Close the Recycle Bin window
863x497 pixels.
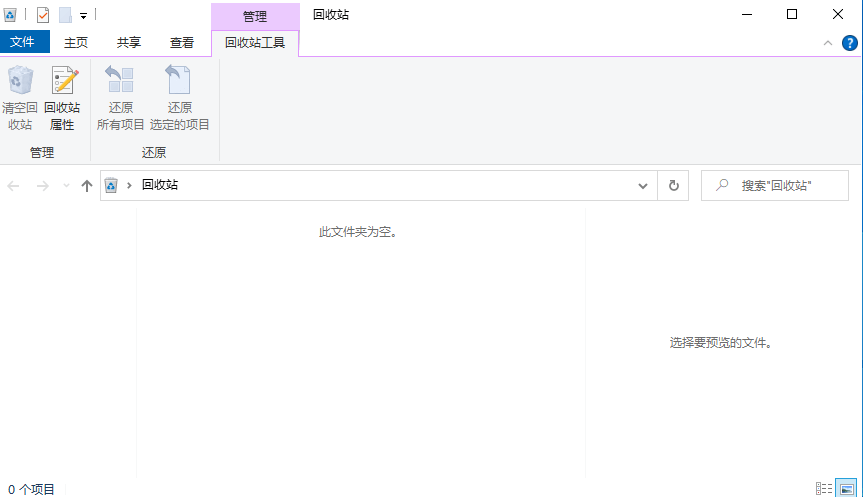pos(838,14)
